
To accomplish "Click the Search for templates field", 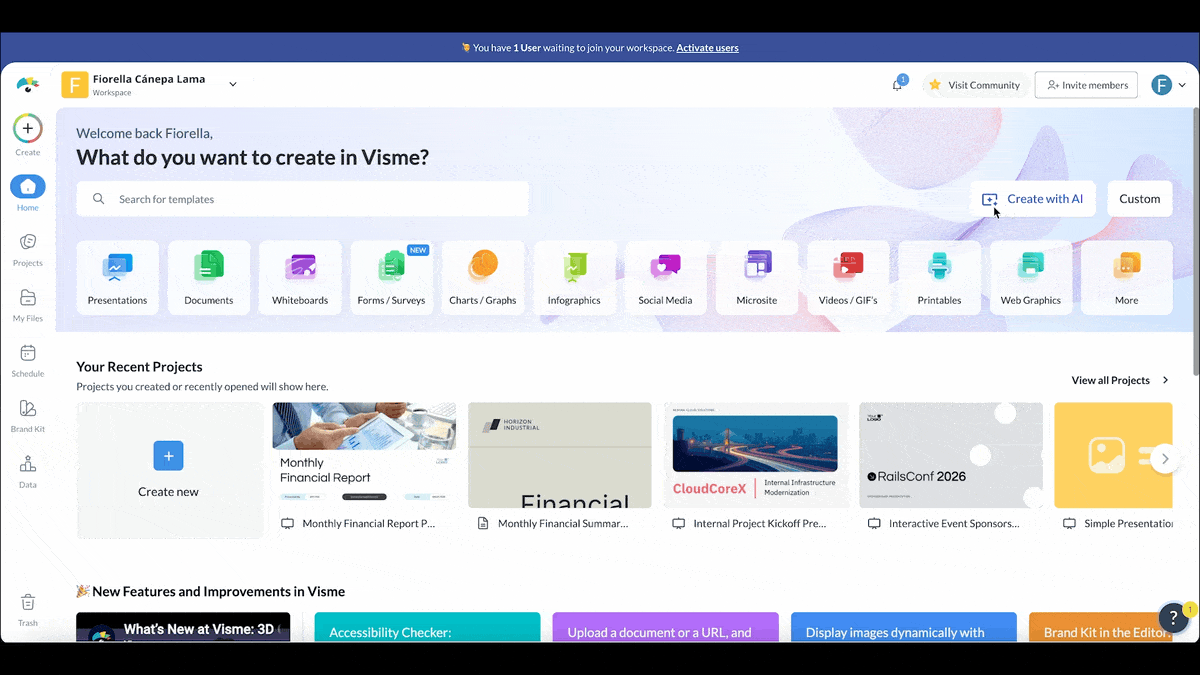I will pos(302,199).
